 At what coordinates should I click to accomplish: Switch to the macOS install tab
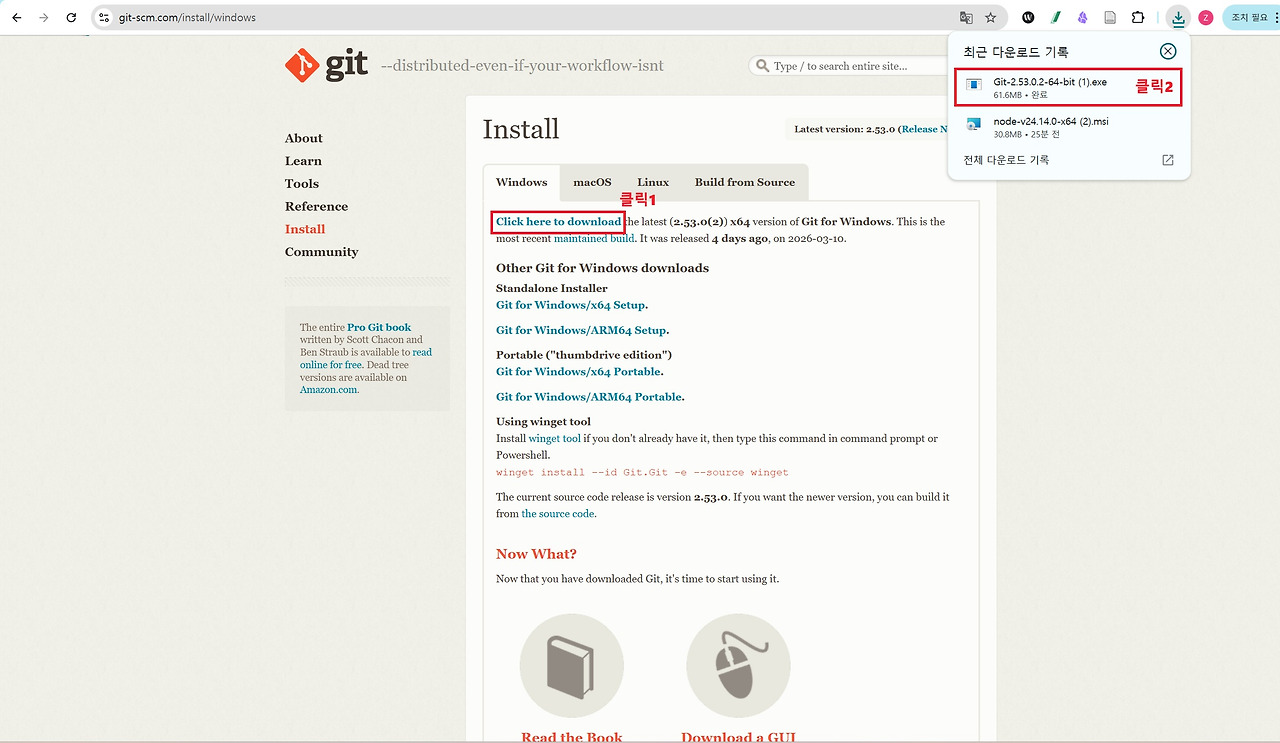[592, 183]
